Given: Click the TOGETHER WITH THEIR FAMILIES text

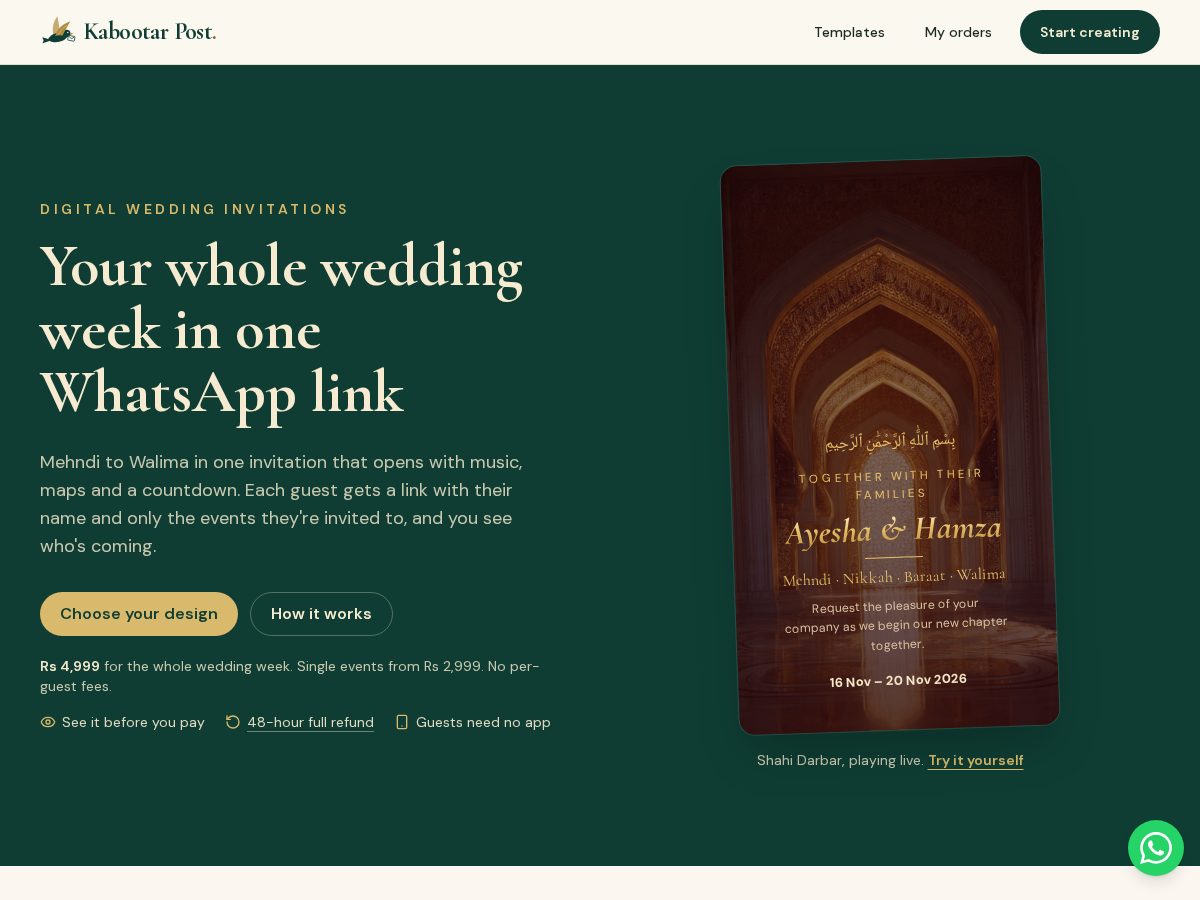Looking at the screenshot, I should coord(891,484).
